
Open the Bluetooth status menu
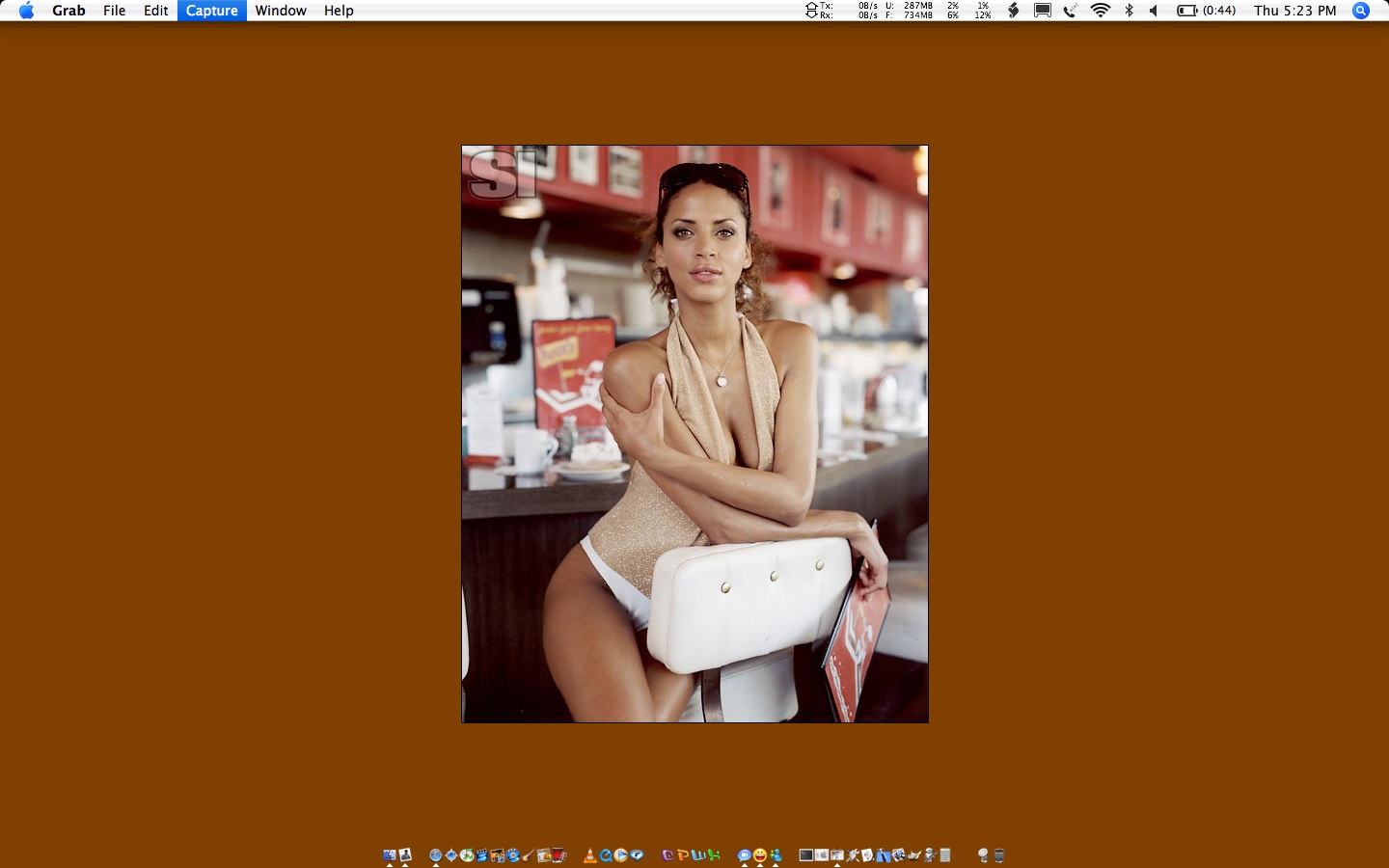coord(1129,11)
